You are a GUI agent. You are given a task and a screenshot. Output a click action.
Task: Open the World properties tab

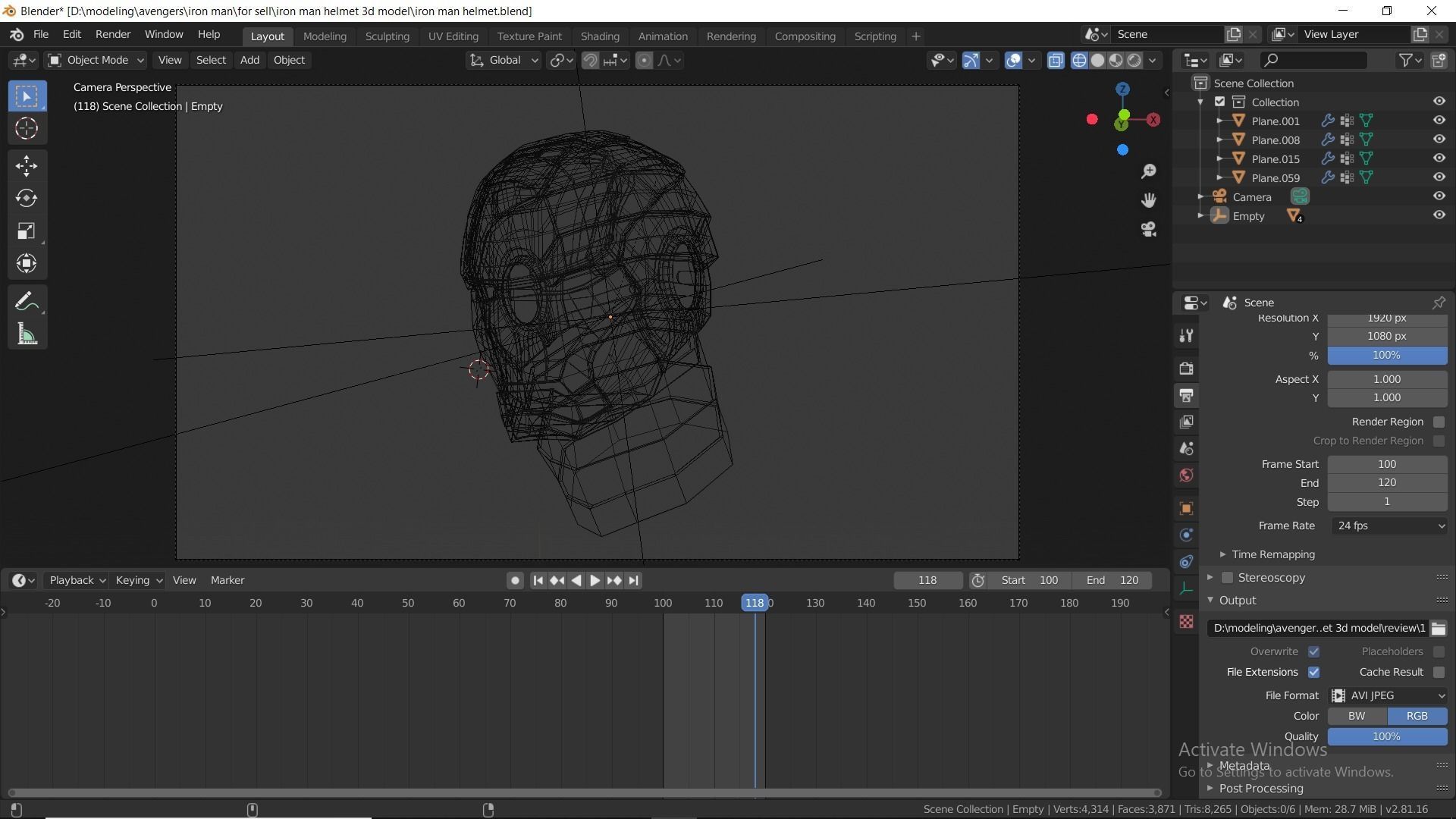pos(1187,475)
